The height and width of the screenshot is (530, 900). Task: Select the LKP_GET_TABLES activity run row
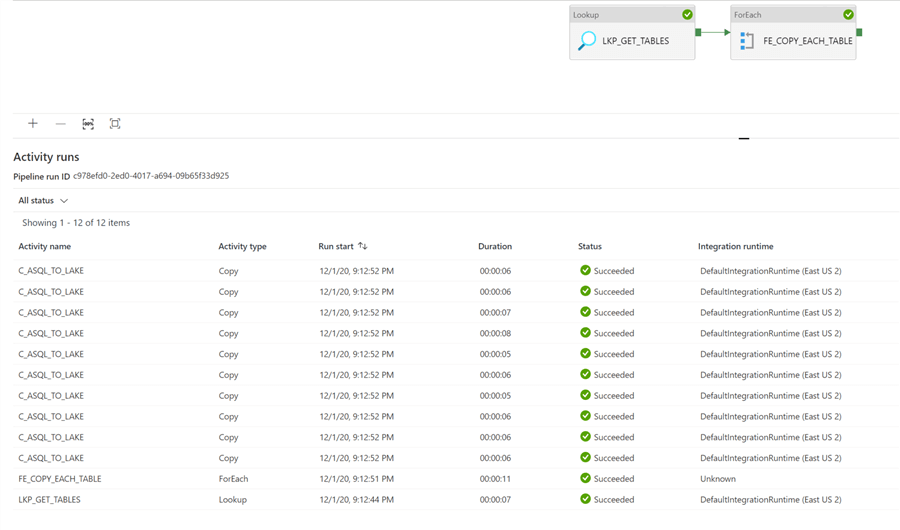click(50, 500)
